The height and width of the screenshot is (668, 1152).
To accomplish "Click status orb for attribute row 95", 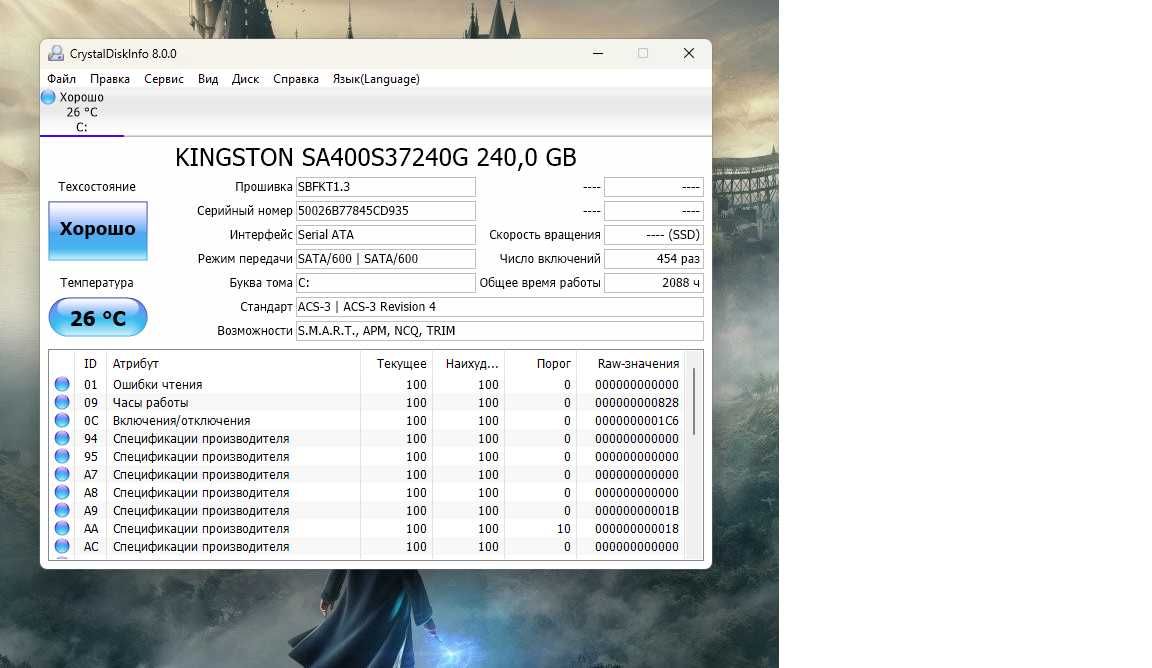I will click(62, 456).
